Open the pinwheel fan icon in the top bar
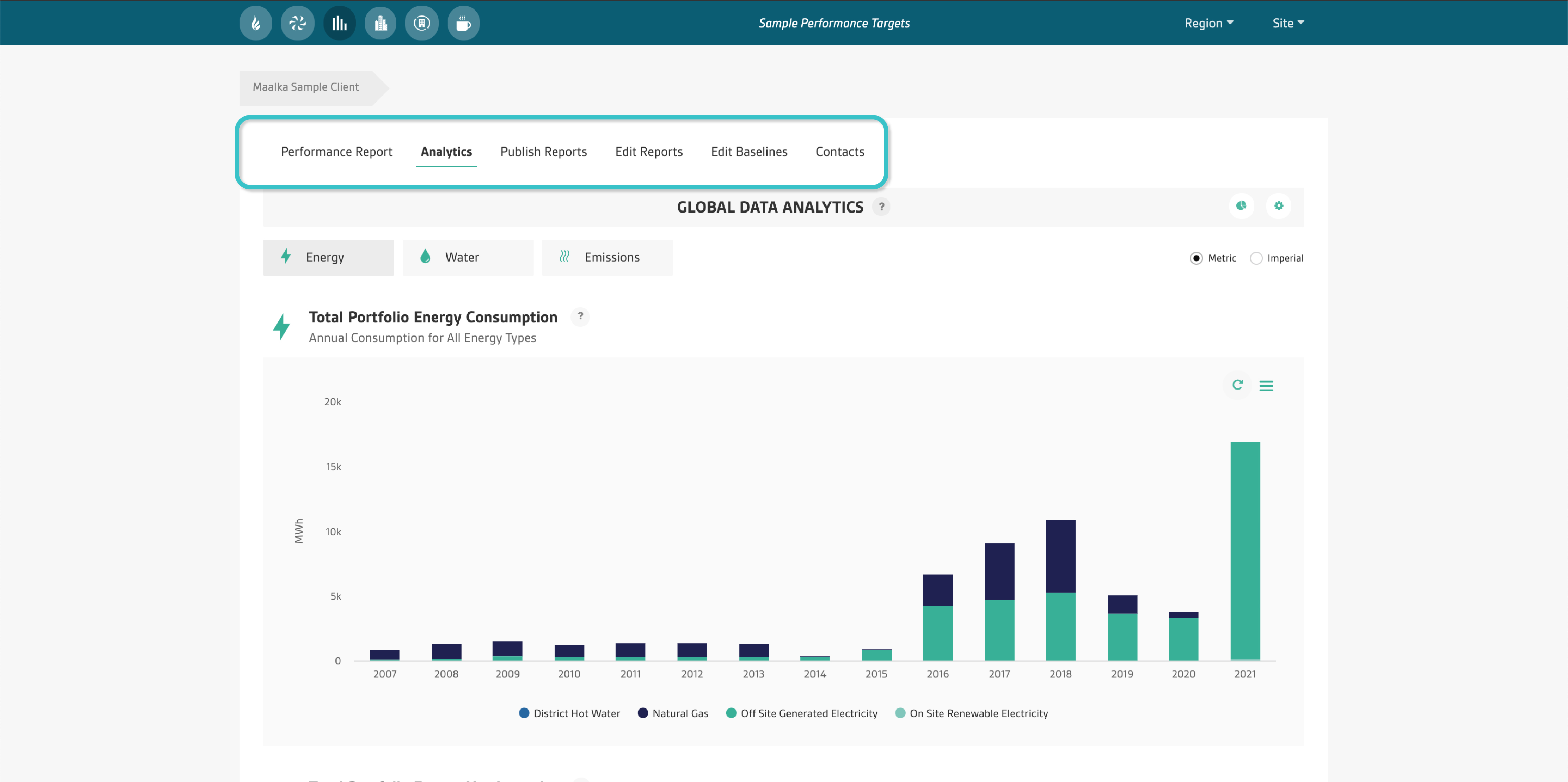1568x782 pixels. (x=298, y=23)
